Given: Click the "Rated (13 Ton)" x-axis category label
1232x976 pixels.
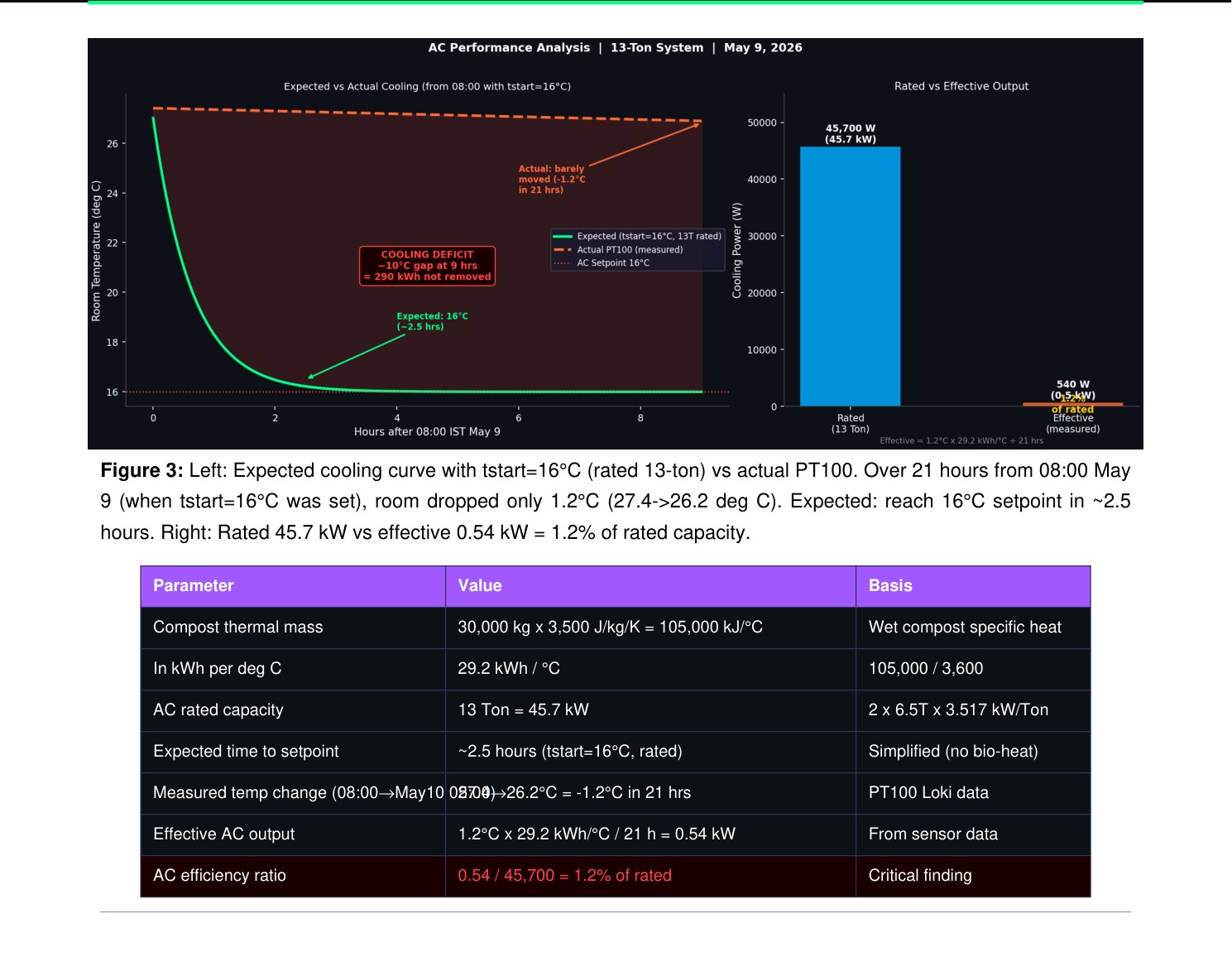Looking at the screenshot, I should click(850, 423).
